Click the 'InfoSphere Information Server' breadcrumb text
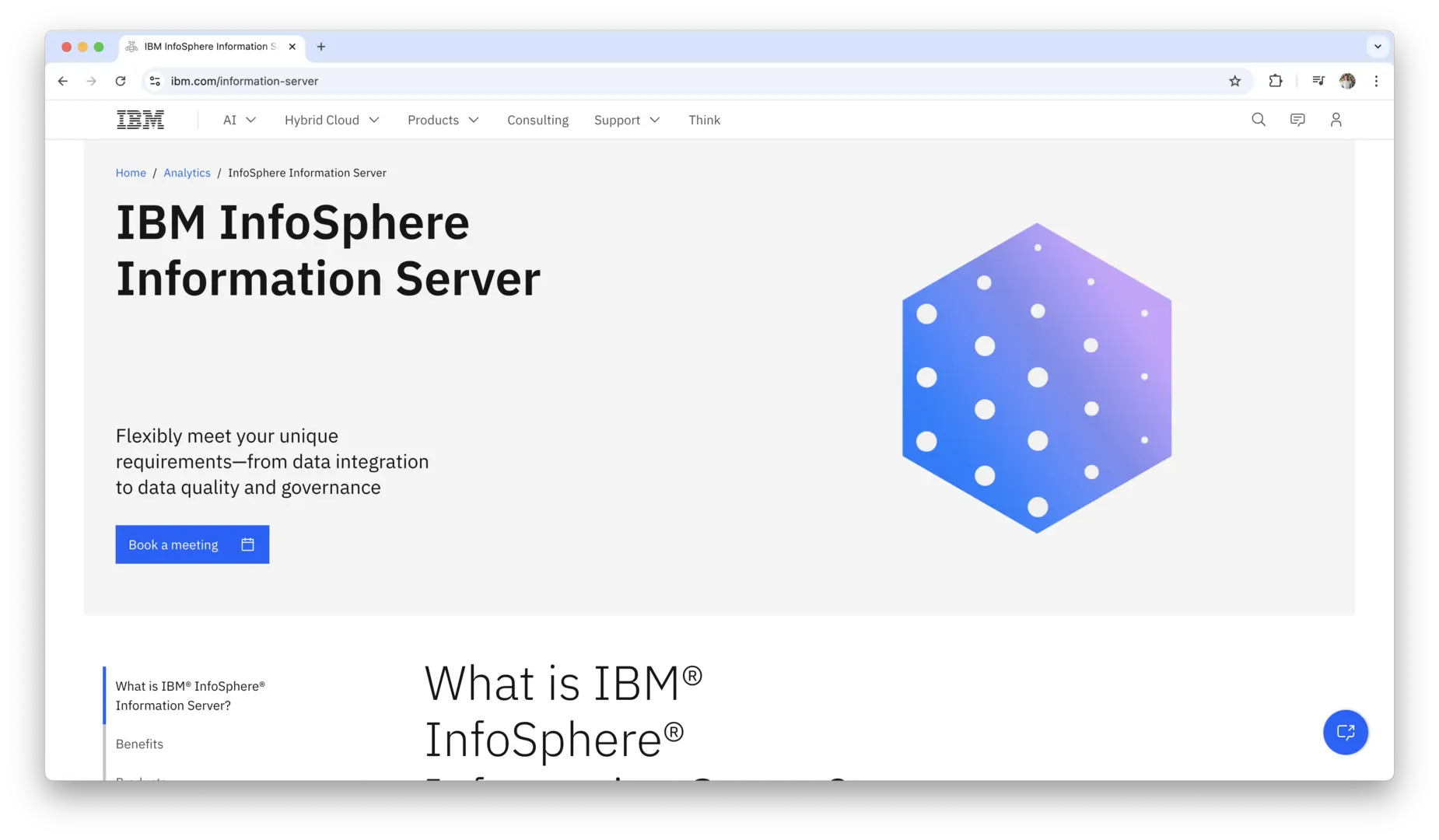1439x840 pixels. [x=307, y=173]
